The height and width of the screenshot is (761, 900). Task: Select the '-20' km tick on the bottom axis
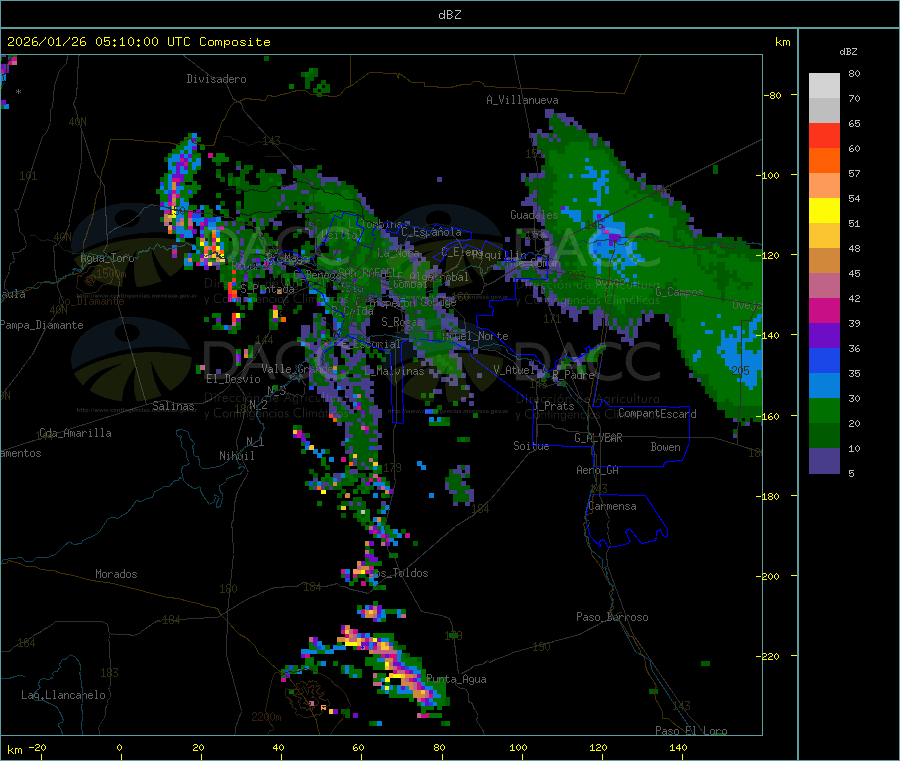coord(37,748)
